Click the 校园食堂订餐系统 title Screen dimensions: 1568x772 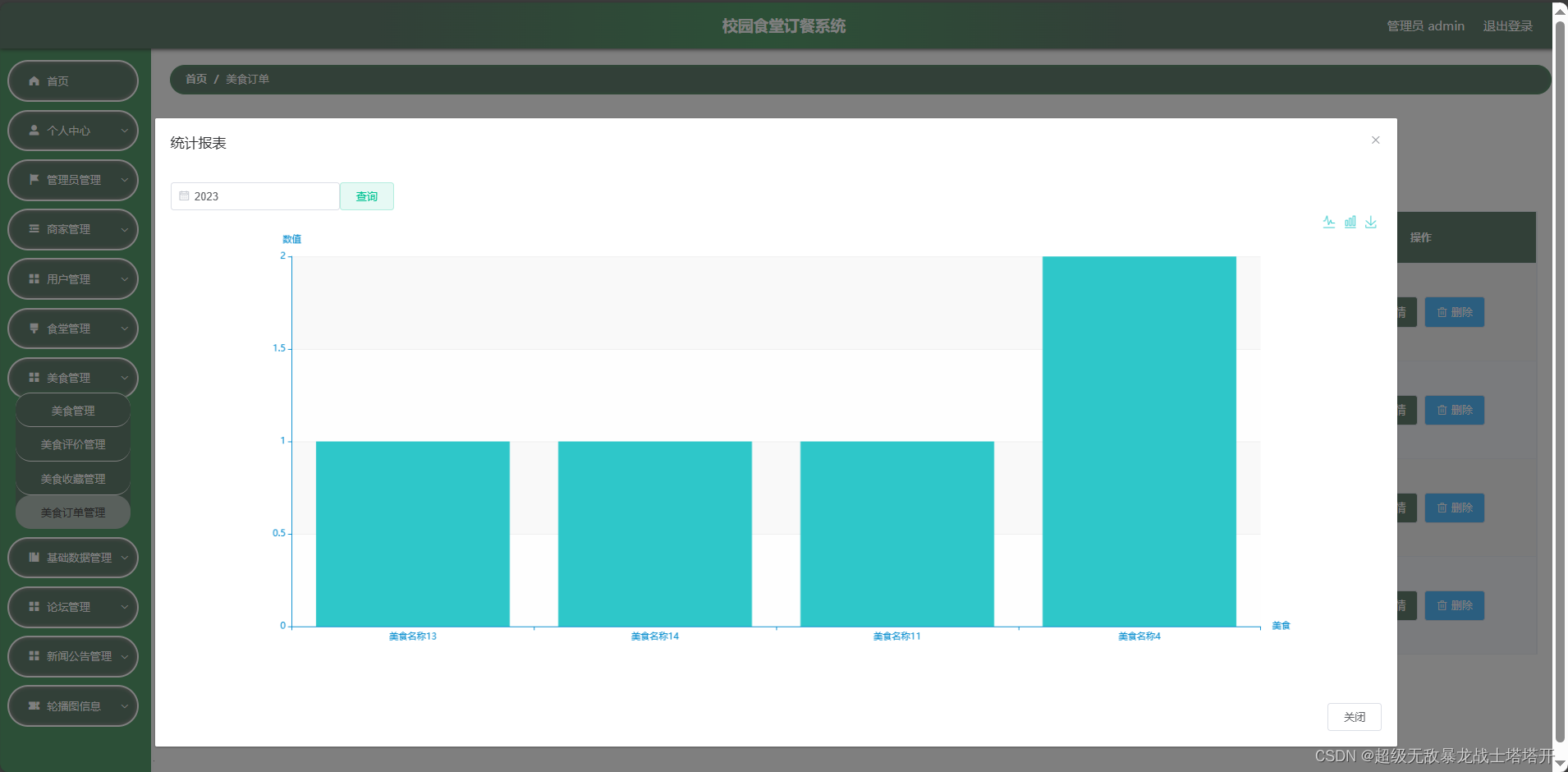click(784, 26)
